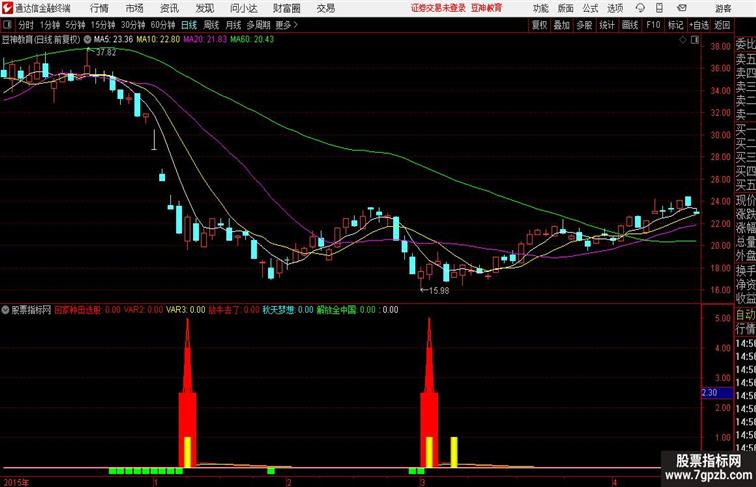The image size is (756, 487).
Task: Click the 自动 label in the right panel
Action: point(745,315)
